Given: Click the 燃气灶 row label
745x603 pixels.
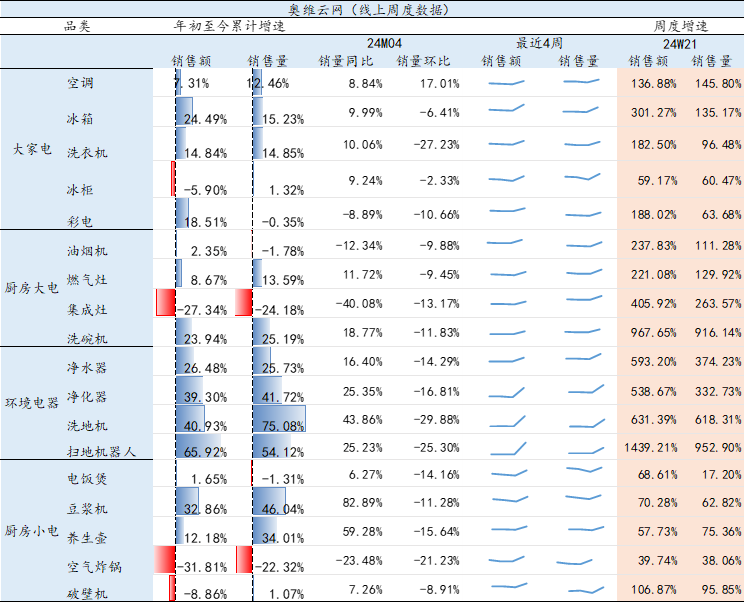Looking at the screenshot, I should [x=87, y=280].
